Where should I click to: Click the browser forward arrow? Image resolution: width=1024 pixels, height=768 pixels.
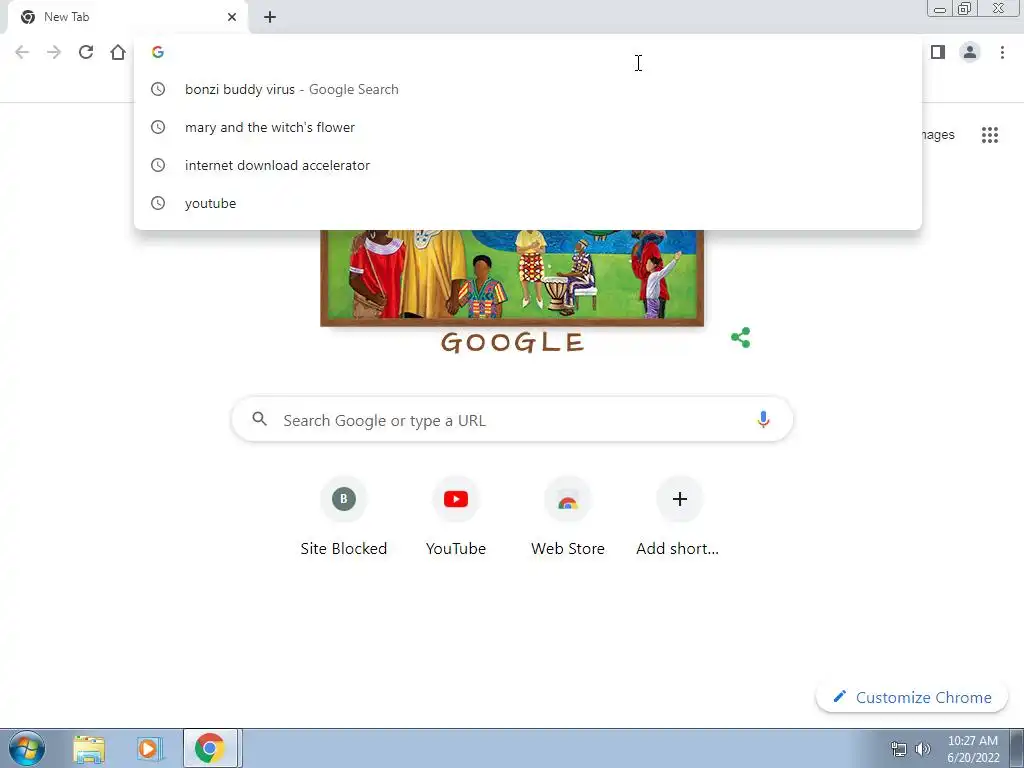(x=54, y=52)
